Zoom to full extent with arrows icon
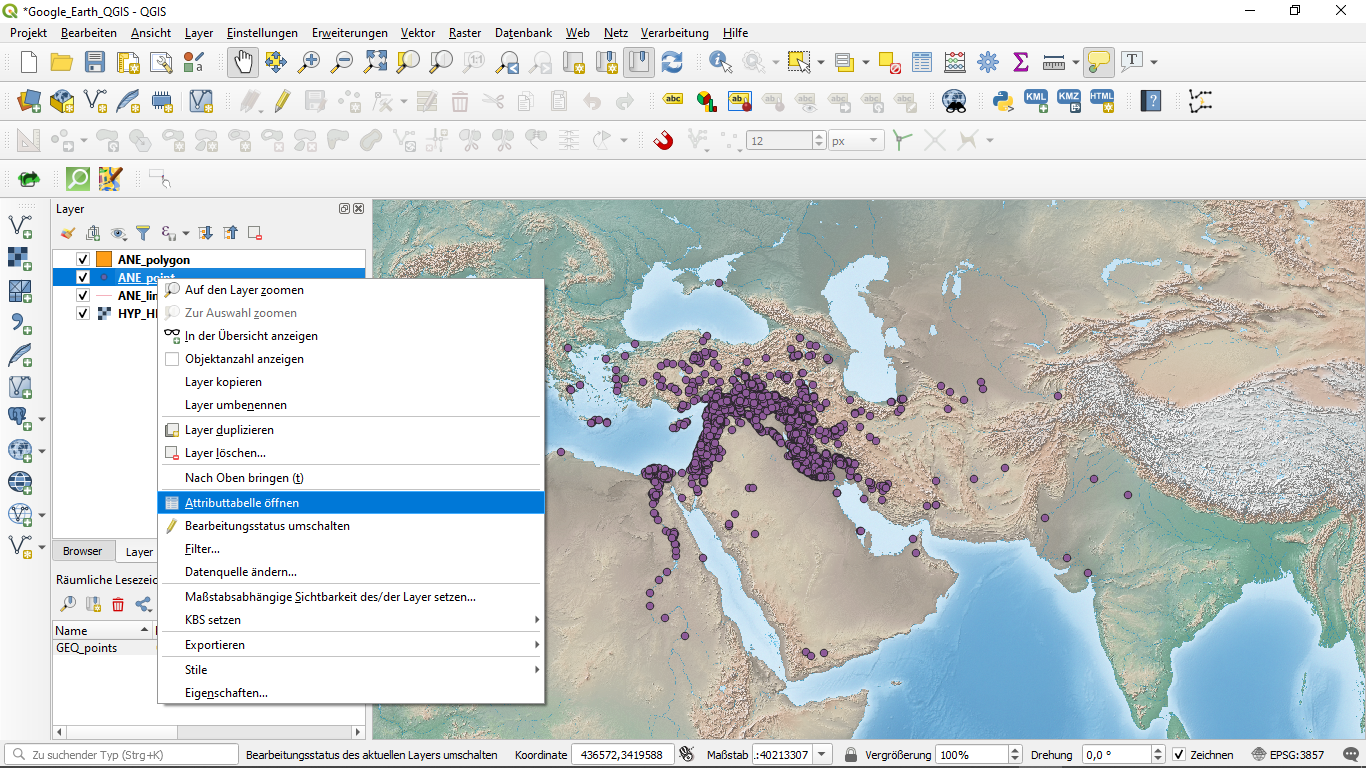The width and height of the screenshot is (1366, 768). click(375, 62)
